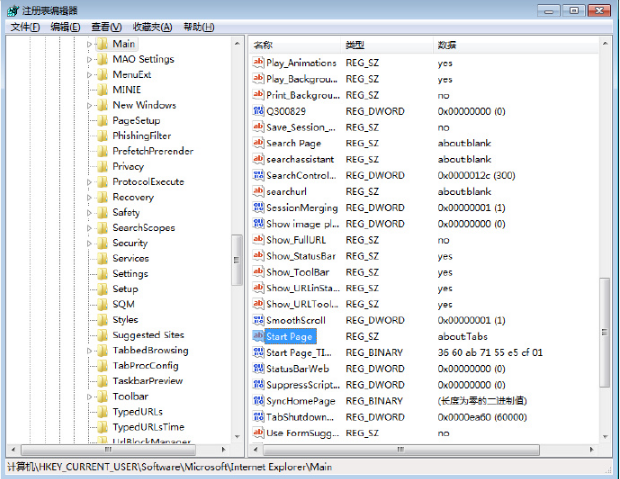Expand the MenuExt key
Viewport: 620px width, 479px height.
[x=89, y=75]
